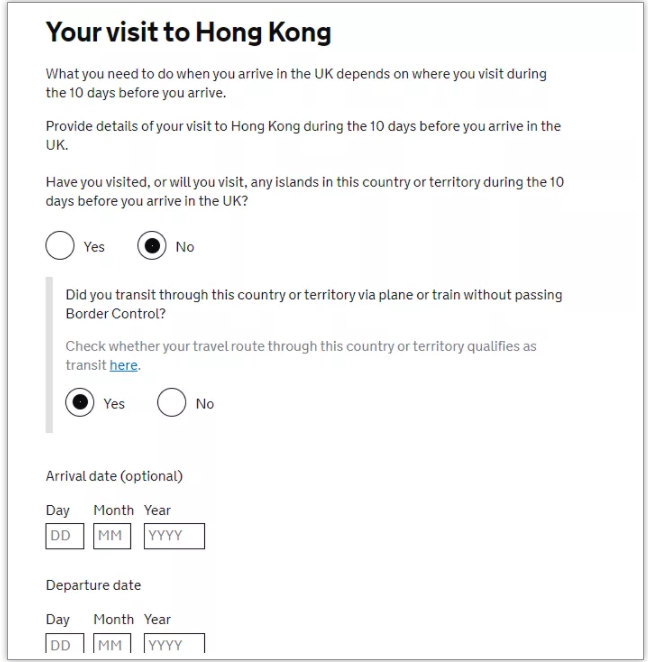
Task: Choose No for transit without Border Control
Action: point(171,403)
